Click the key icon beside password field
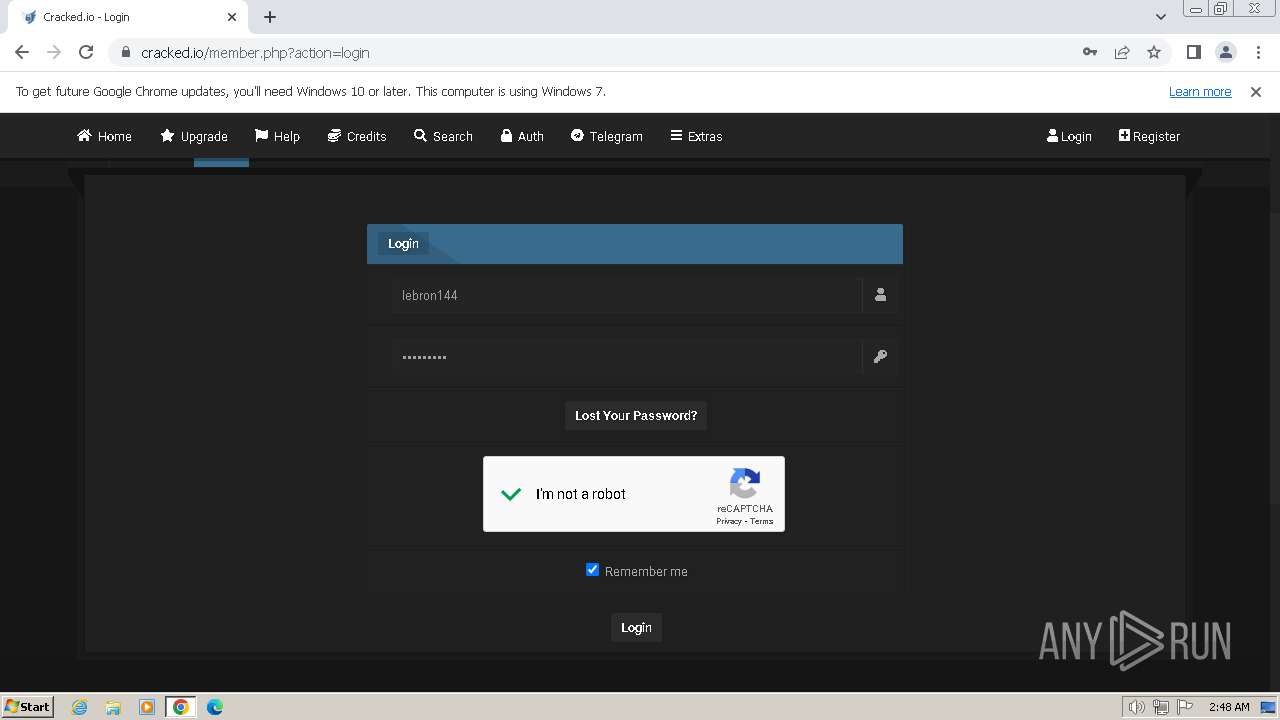Screen dimensions: 1280x720 880,357
